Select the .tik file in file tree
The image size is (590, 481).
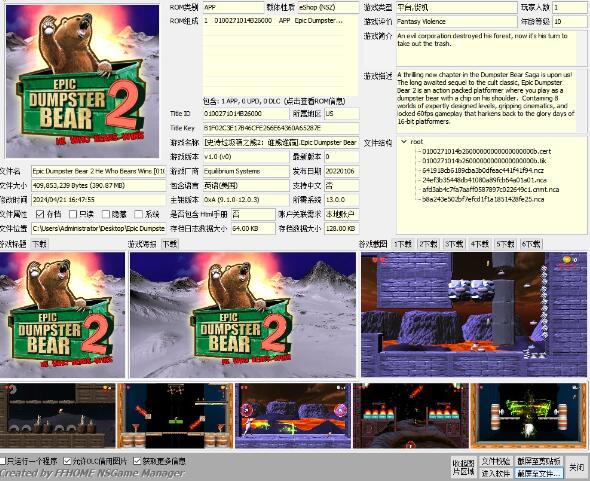click(484, 161)
